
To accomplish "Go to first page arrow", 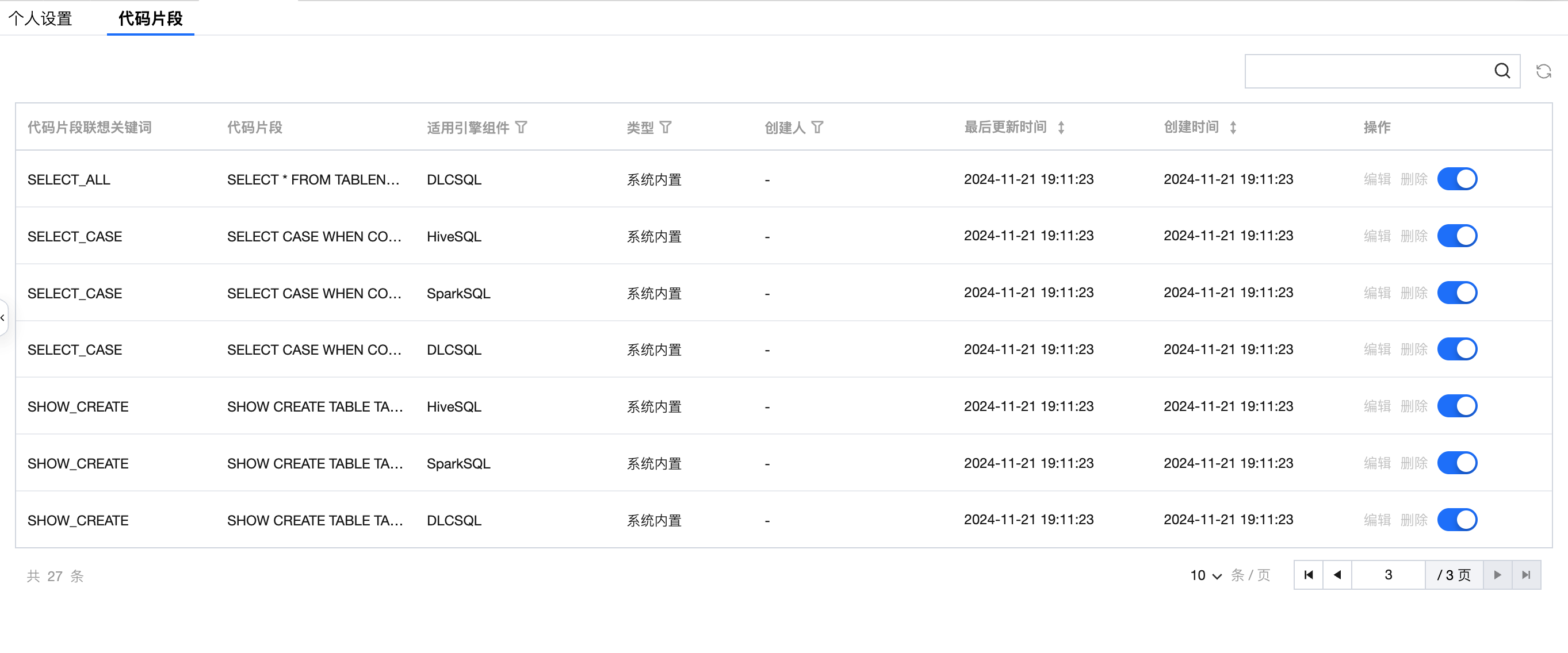I will click(x=1308, y=574).
